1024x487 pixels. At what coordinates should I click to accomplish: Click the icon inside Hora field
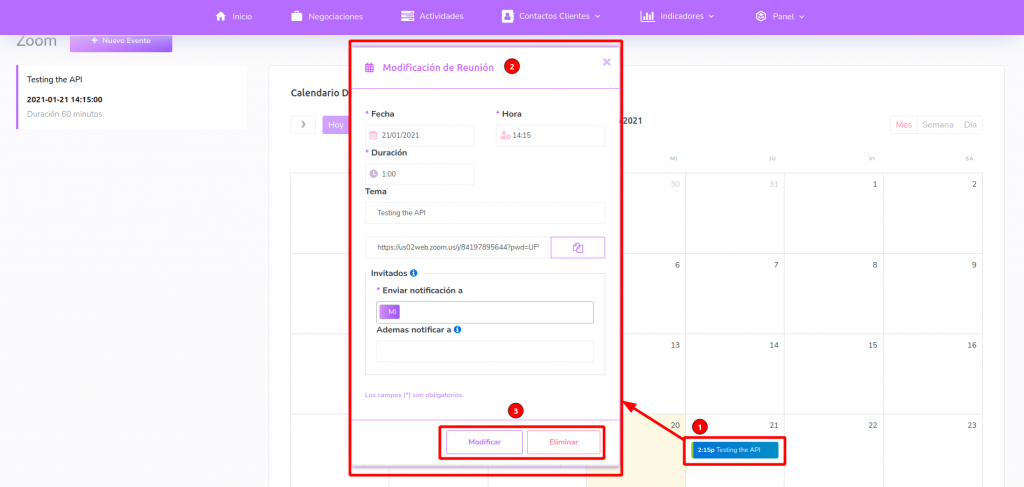[505, 136]
